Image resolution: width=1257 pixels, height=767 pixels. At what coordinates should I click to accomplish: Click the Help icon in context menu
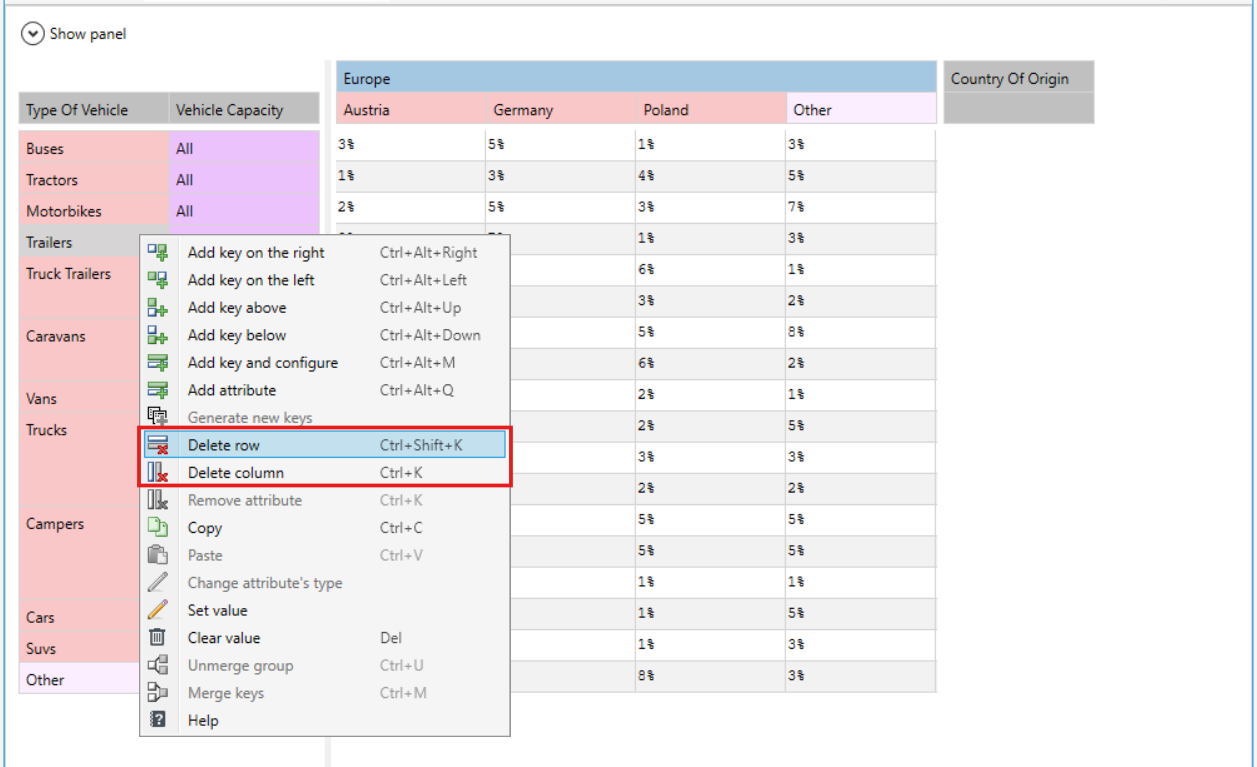pos(157,720)
